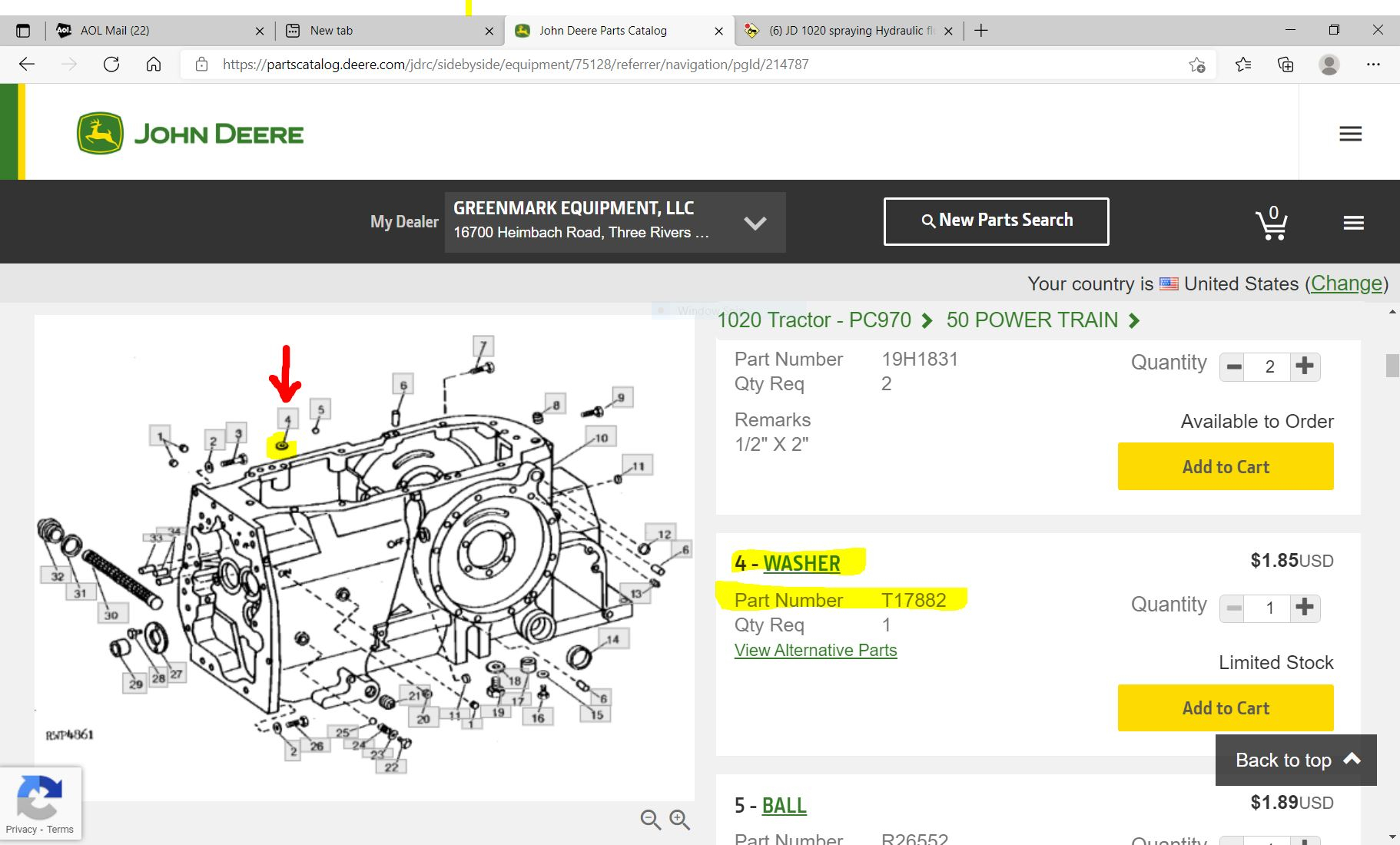Go back in browser history
The width and height of the screenshot is (1400, 845).
[27, 65]
